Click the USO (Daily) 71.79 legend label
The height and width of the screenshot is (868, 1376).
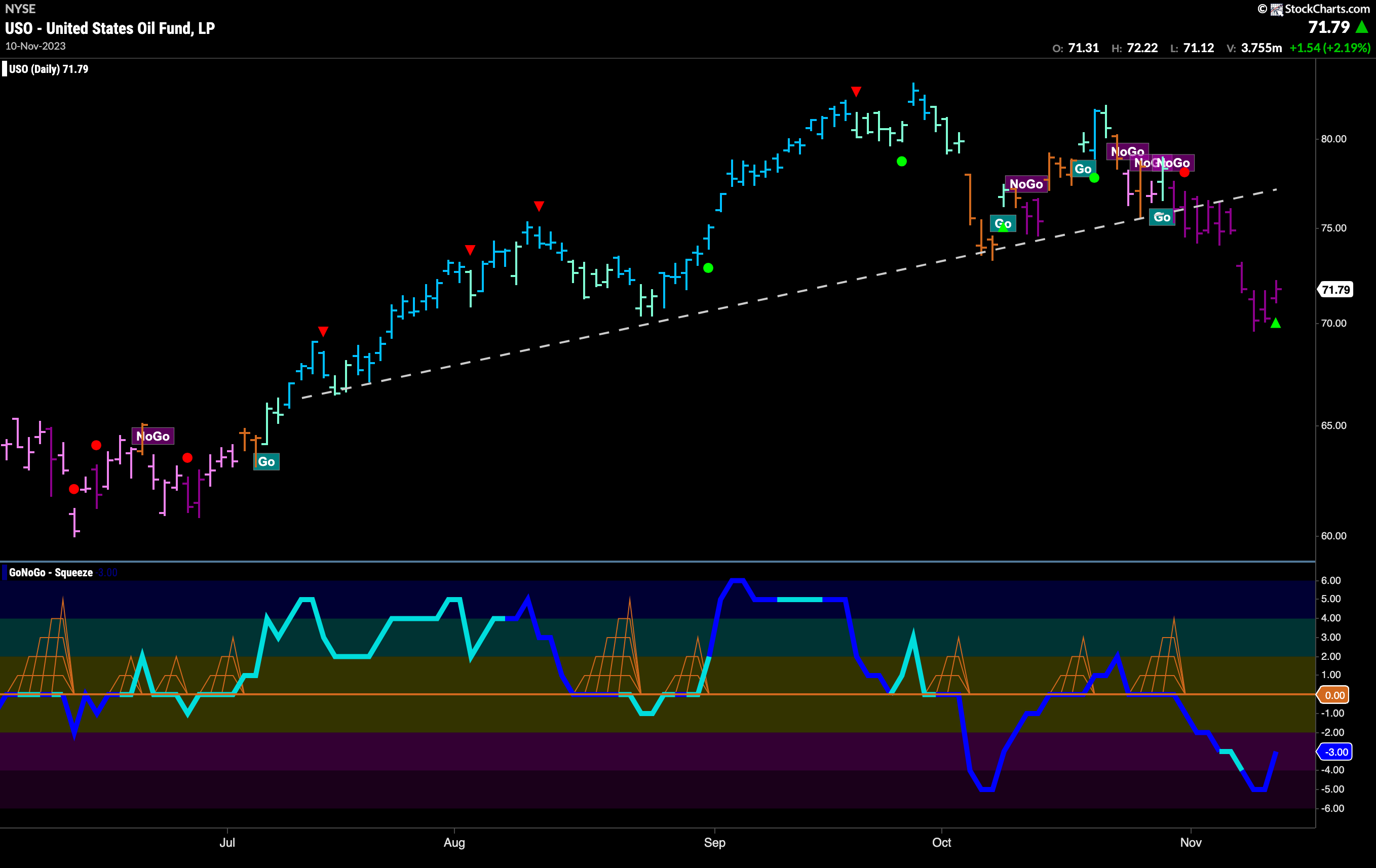pos(49,69)
